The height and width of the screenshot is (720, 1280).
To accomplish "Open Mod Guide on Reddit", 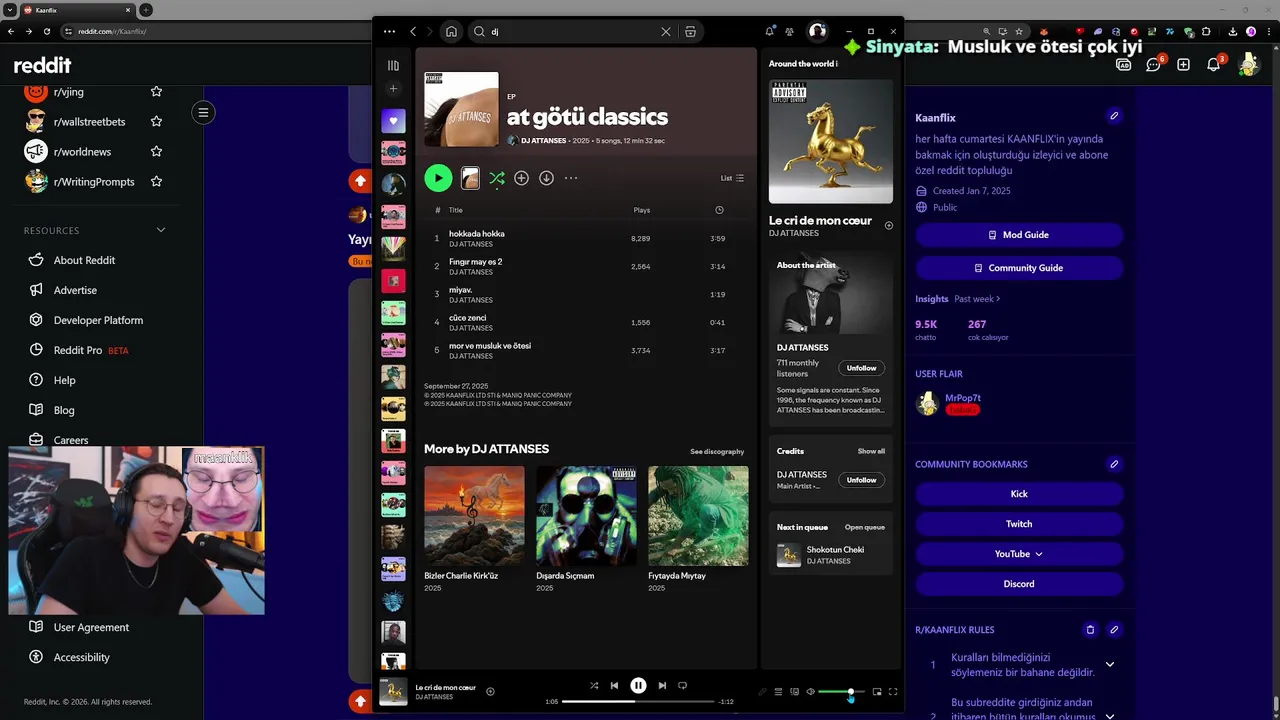I will [1019, 235].
